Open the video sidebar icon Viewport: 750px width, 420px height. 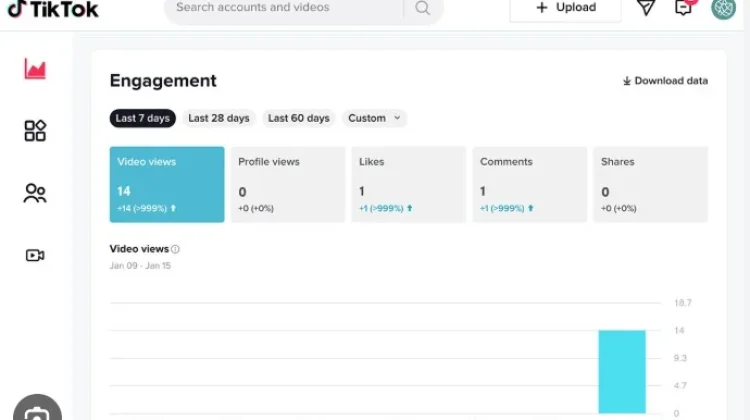point(35,255)
